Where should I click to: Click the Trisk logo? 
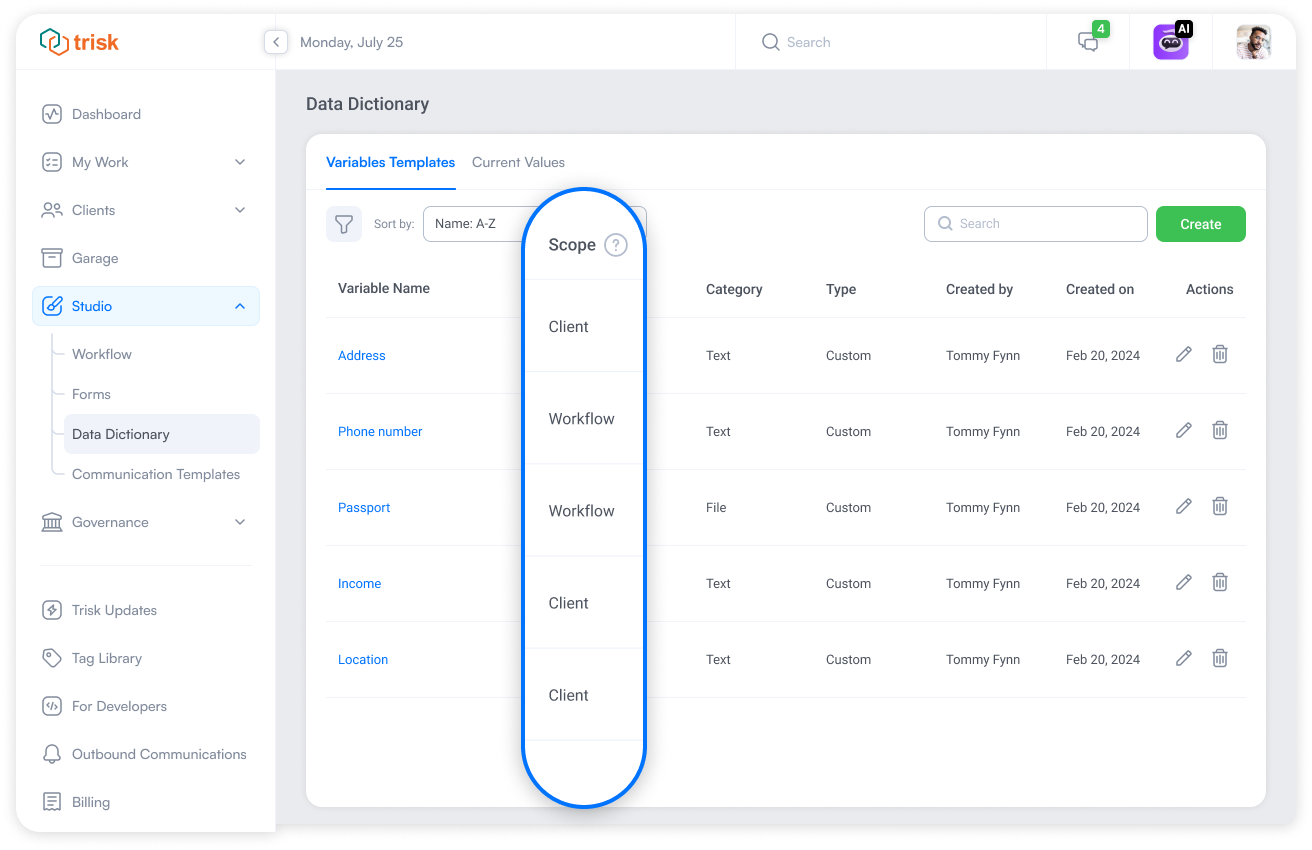[79, 42]
